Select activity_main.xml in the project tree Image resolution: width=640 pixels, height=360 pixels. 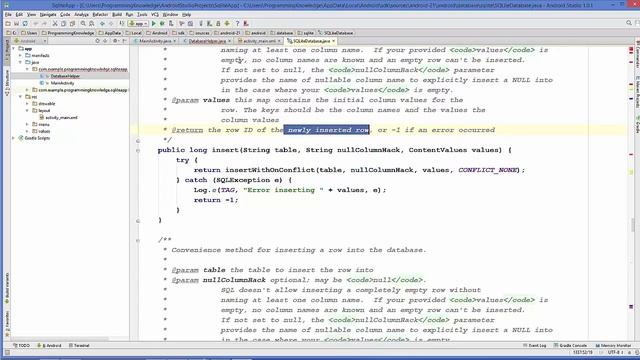click(61, 118)
